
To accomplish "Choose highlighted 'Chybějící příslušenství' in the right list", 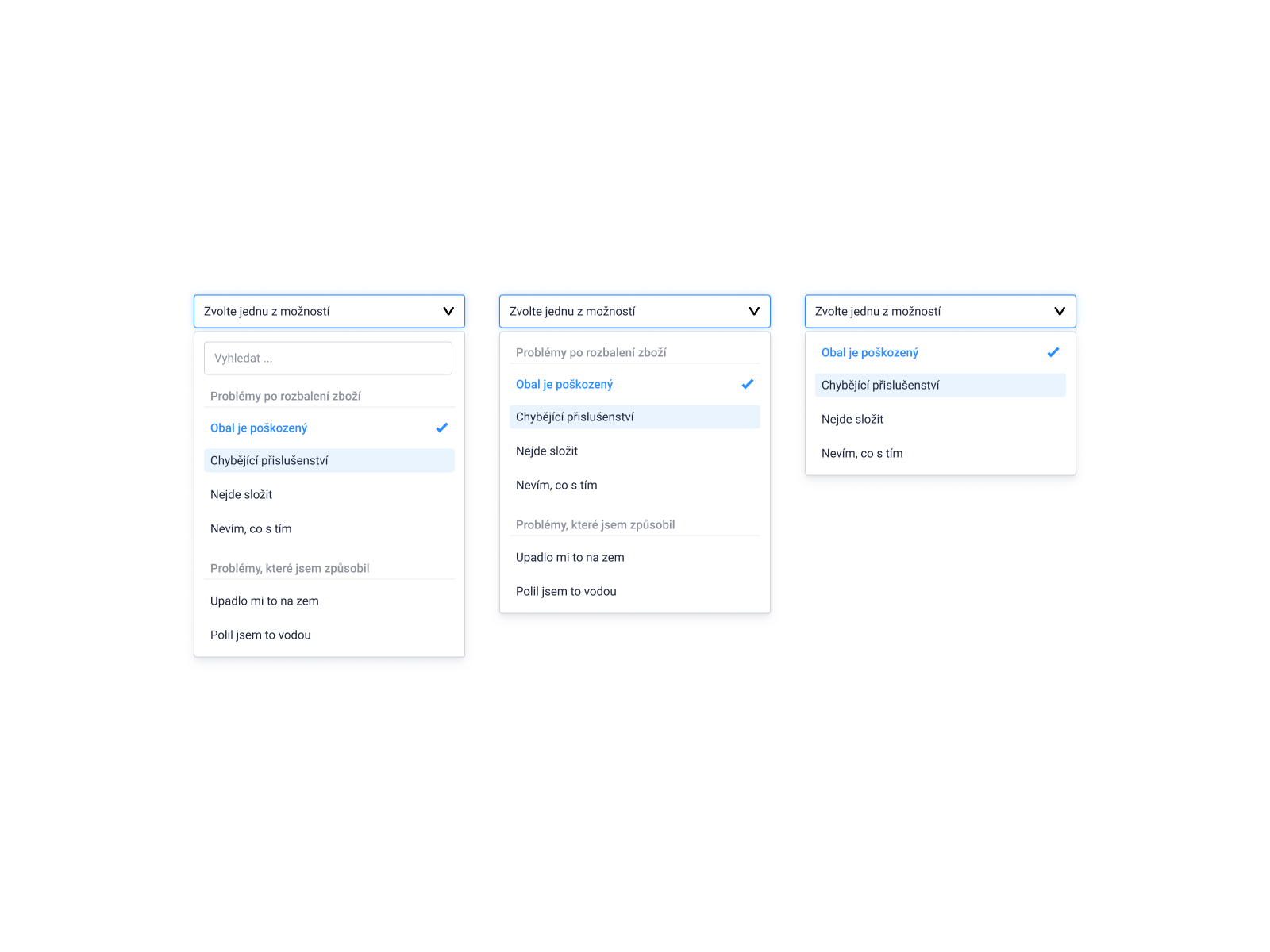I will click(940, 386).
